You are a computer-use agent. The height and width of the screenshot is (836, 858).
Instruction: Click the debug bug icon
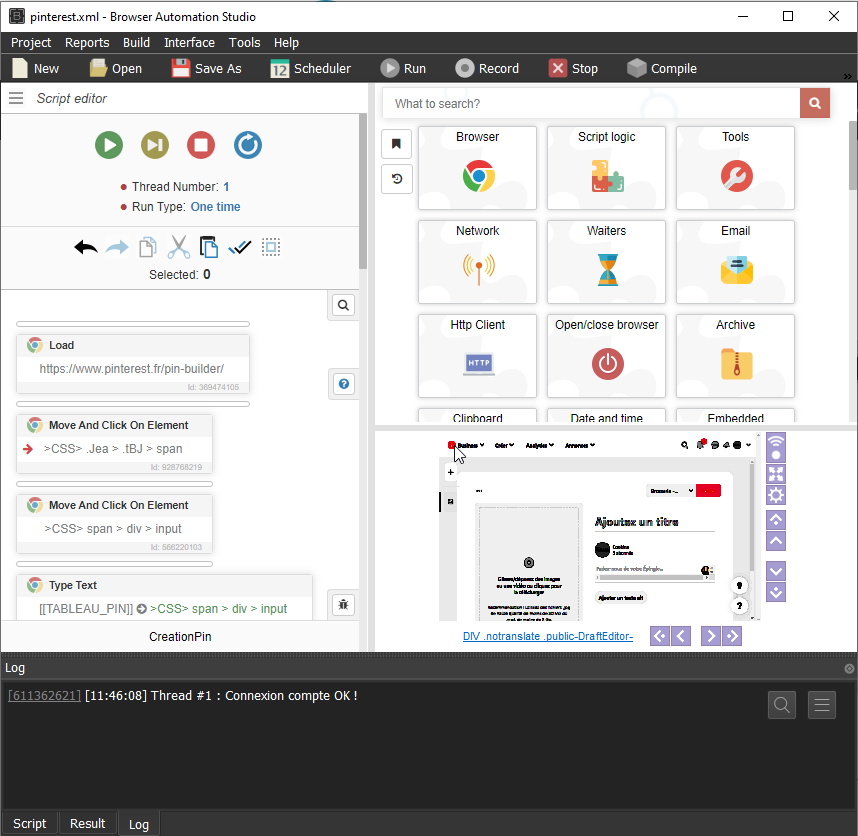click(x=343, y=605)
